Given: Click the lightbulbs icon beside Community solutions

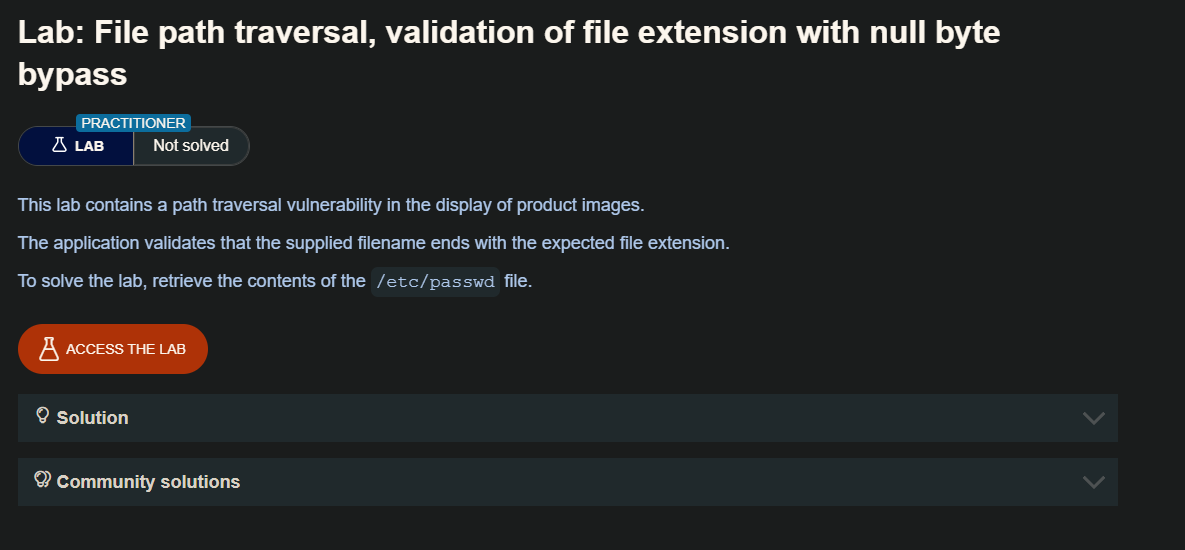Looking at the screenshot, I should (42, 480).
